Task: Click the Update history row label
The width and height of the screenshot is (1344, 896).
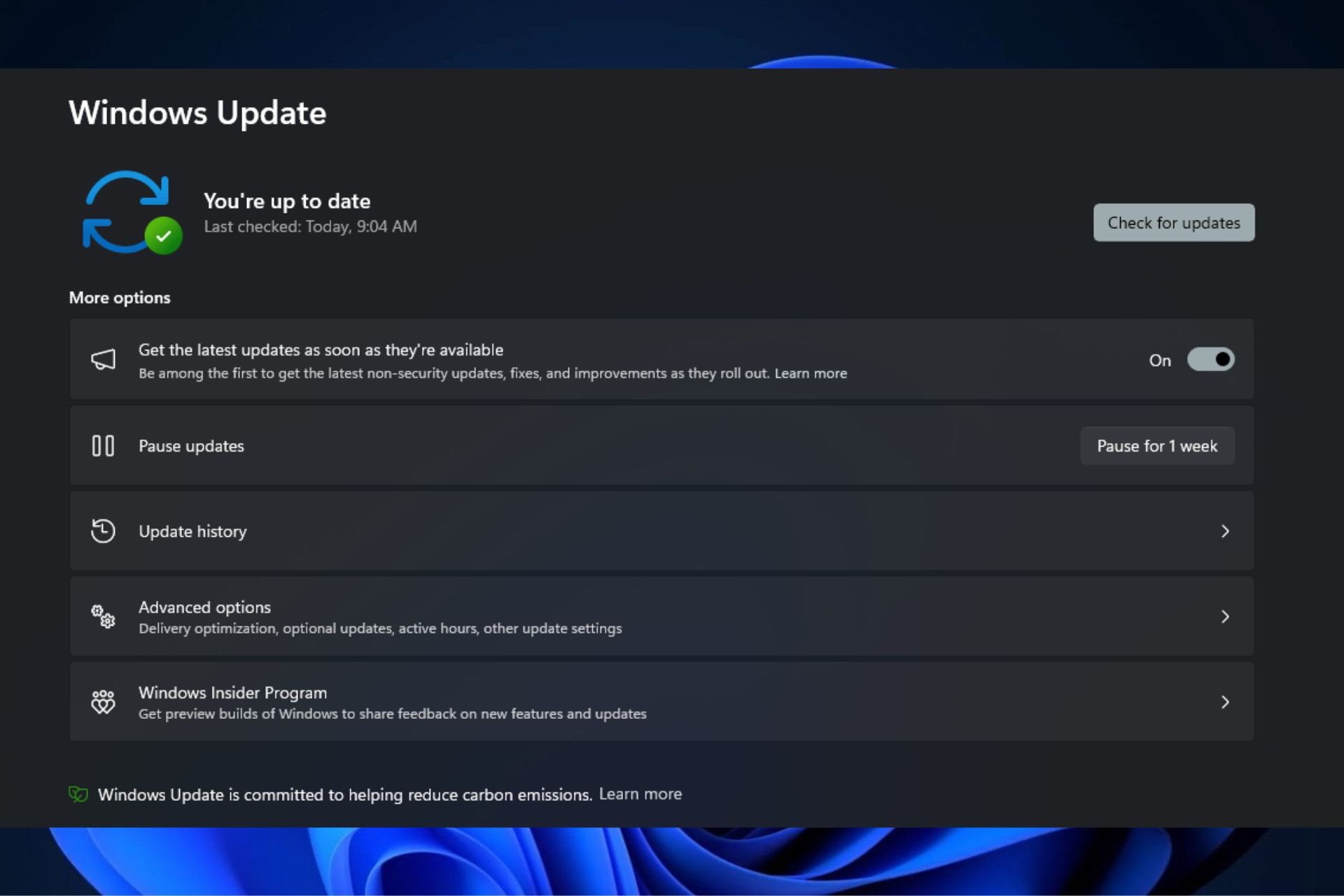Action: [192, 531]
